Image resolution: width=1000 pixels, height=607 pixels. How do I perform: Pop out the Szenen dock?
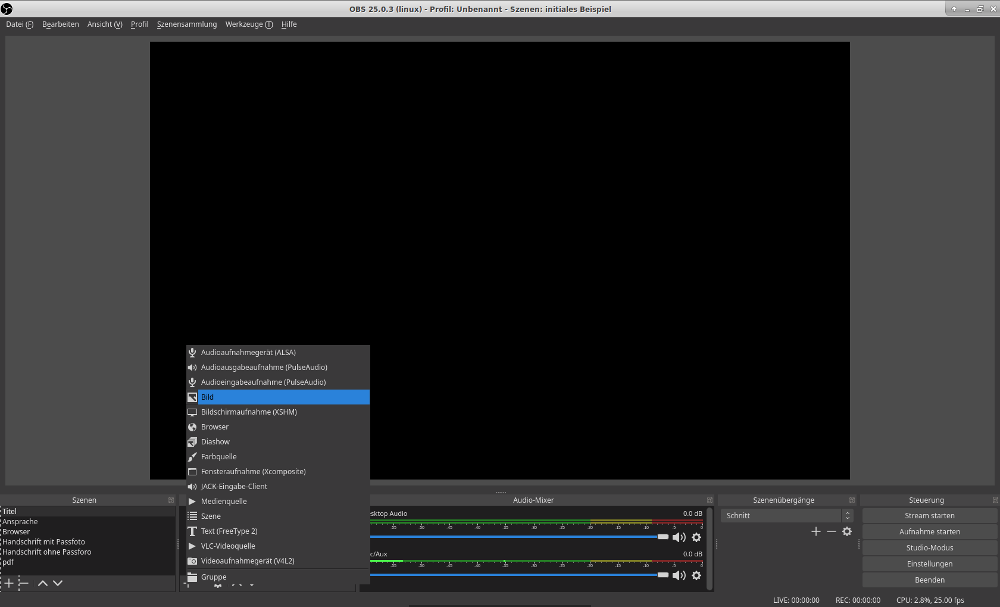[171, 500]
